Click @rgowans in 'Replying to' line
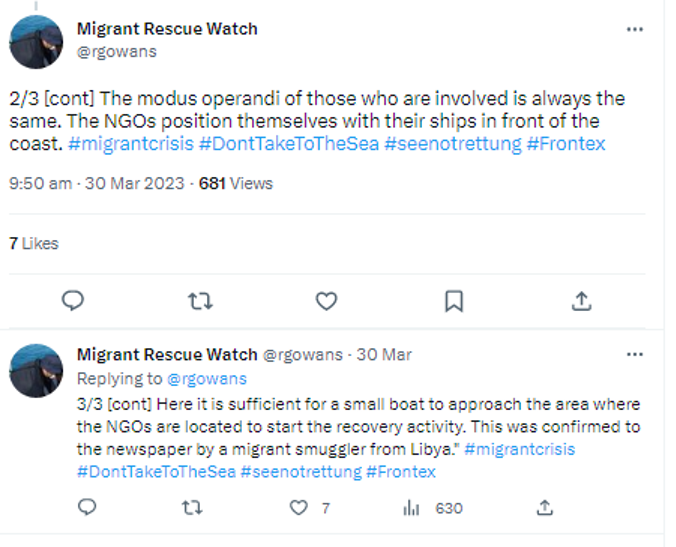Image resolution: width=676 pixels, height=547 pixels. tap(206, 379)
